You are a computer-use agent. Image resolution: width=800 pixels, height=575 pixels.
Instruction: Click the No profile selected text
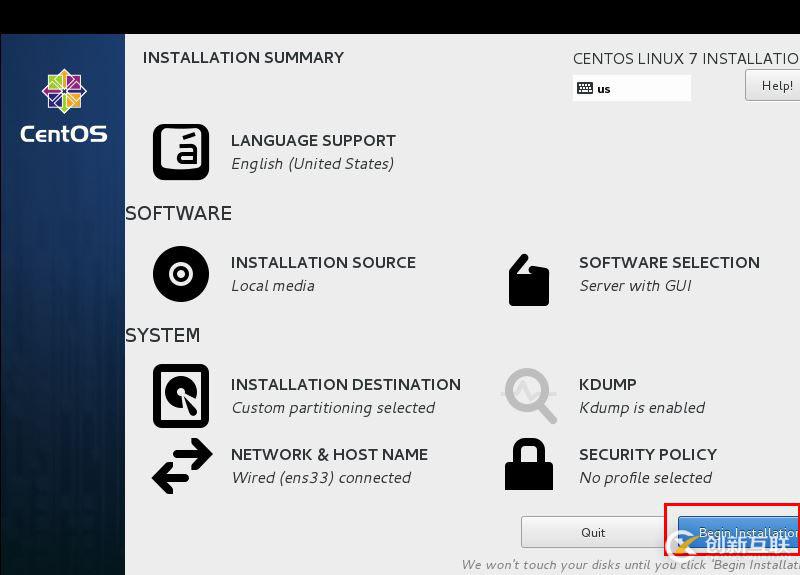645,478
